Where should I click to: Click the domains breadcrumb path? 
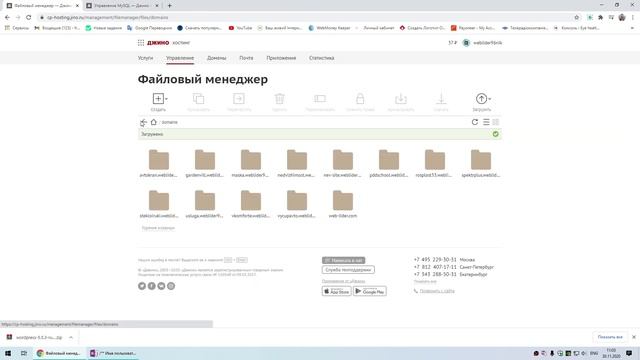coord(169,122)
